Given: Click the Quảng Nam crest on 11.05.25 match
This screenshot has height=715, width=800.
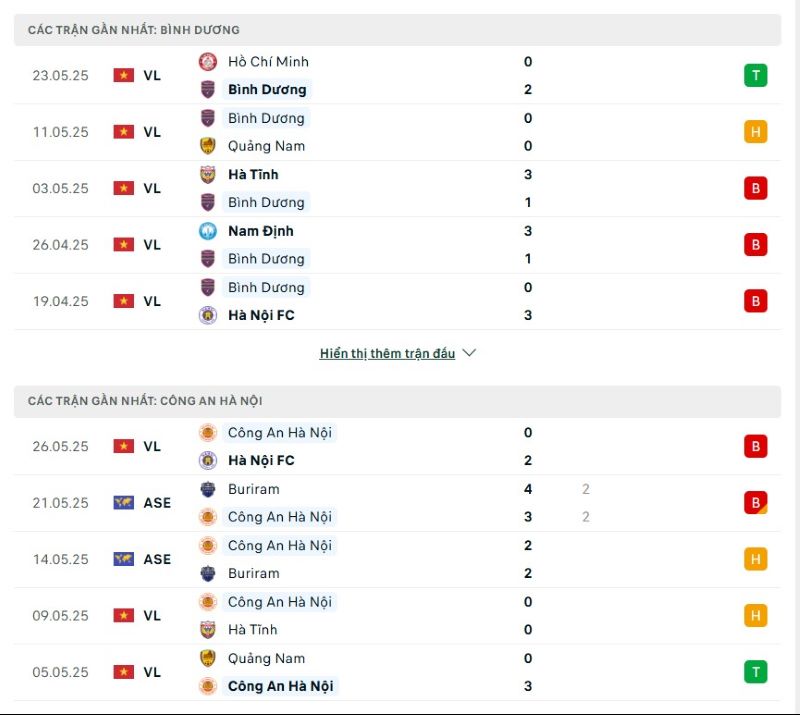Looking at the screenshot, I should [208, 146].
